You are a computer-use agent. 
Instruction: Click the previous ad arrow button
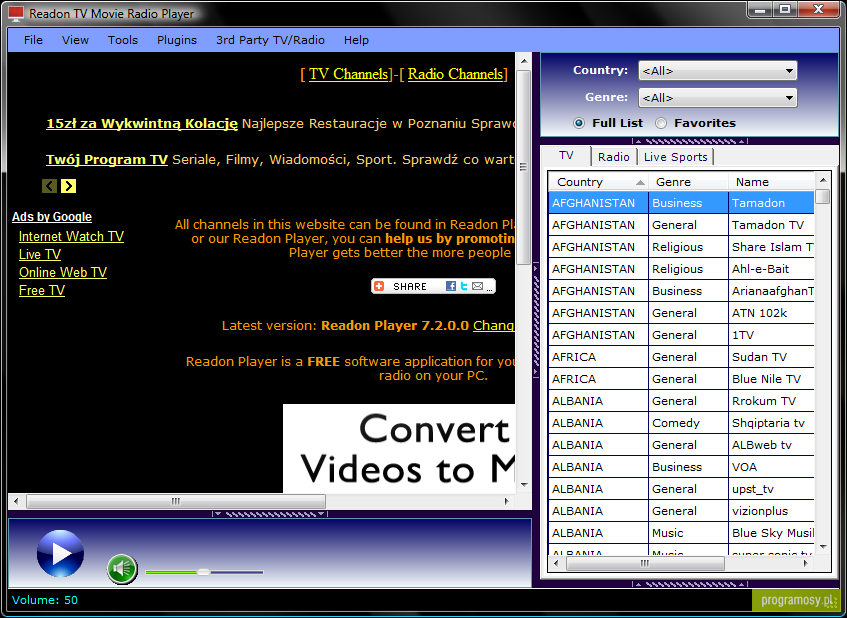[x=49, y=186]
